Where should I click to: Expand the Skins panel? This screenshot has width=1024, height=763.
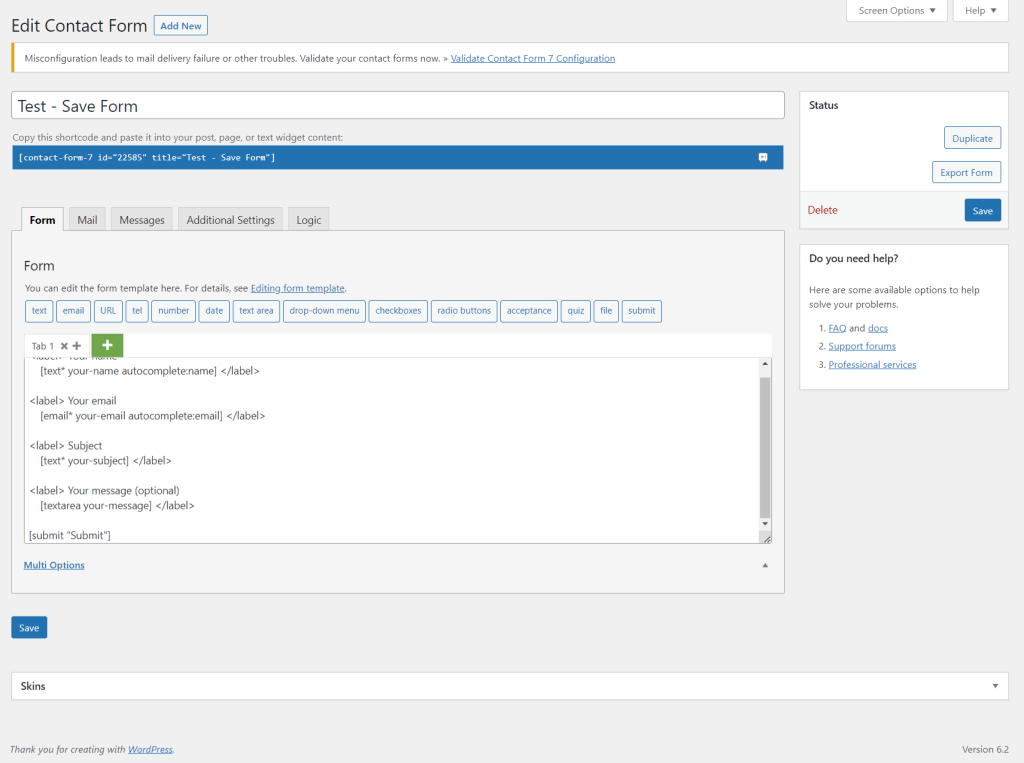tap(994, 686)
